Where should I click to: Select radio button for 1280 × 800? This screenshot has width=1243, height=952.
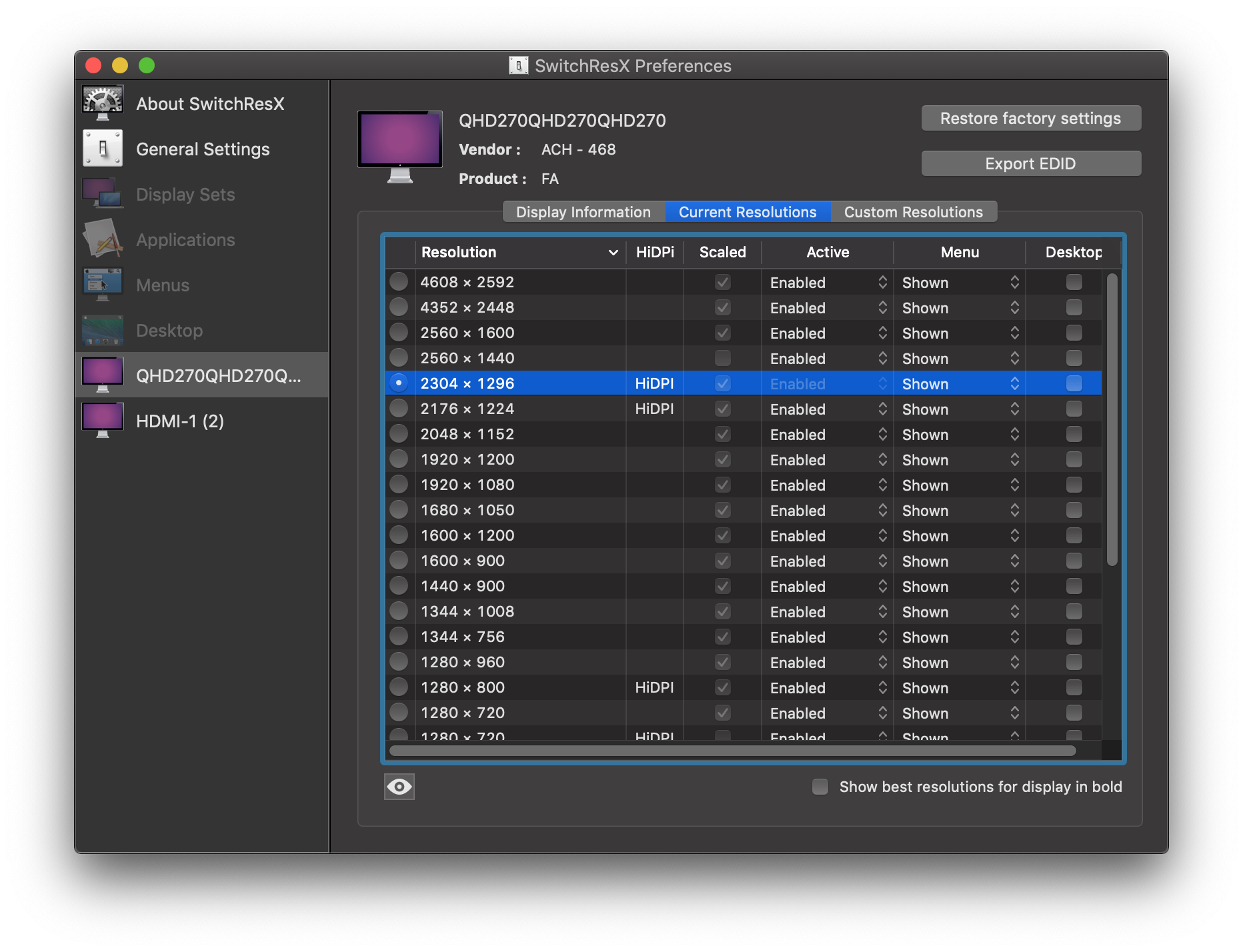click(399, 687)
